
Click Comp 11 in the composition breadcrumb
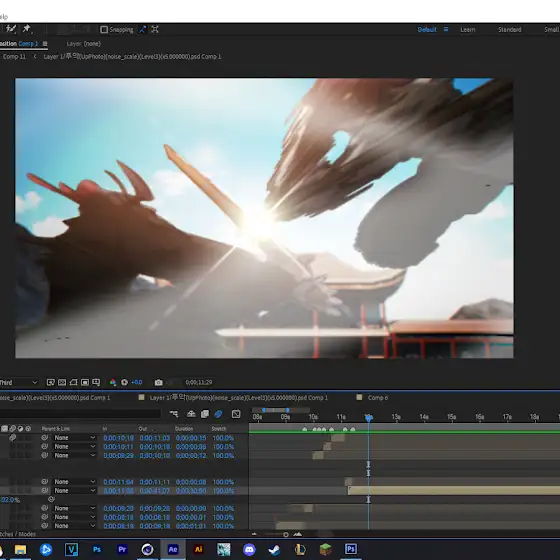click(14, 56)
